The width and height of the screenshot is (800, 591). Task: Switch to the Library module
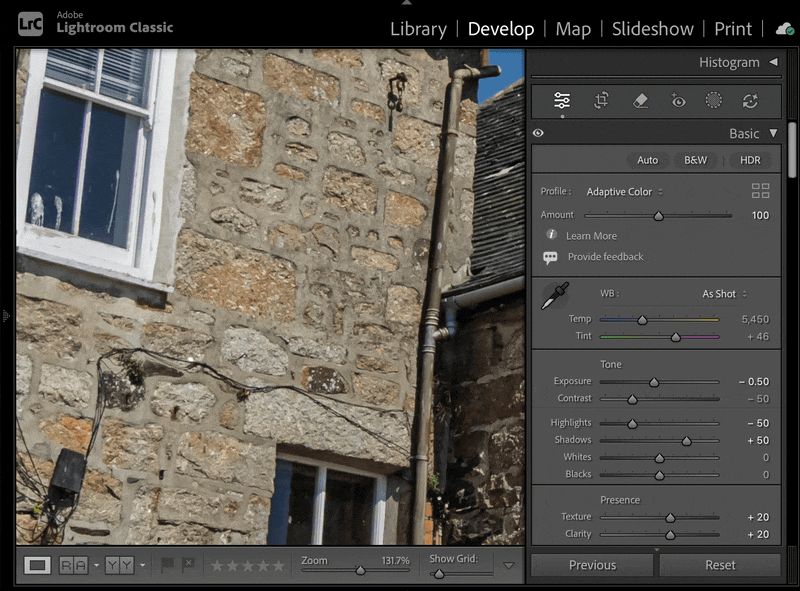click(x=418, y=29)
